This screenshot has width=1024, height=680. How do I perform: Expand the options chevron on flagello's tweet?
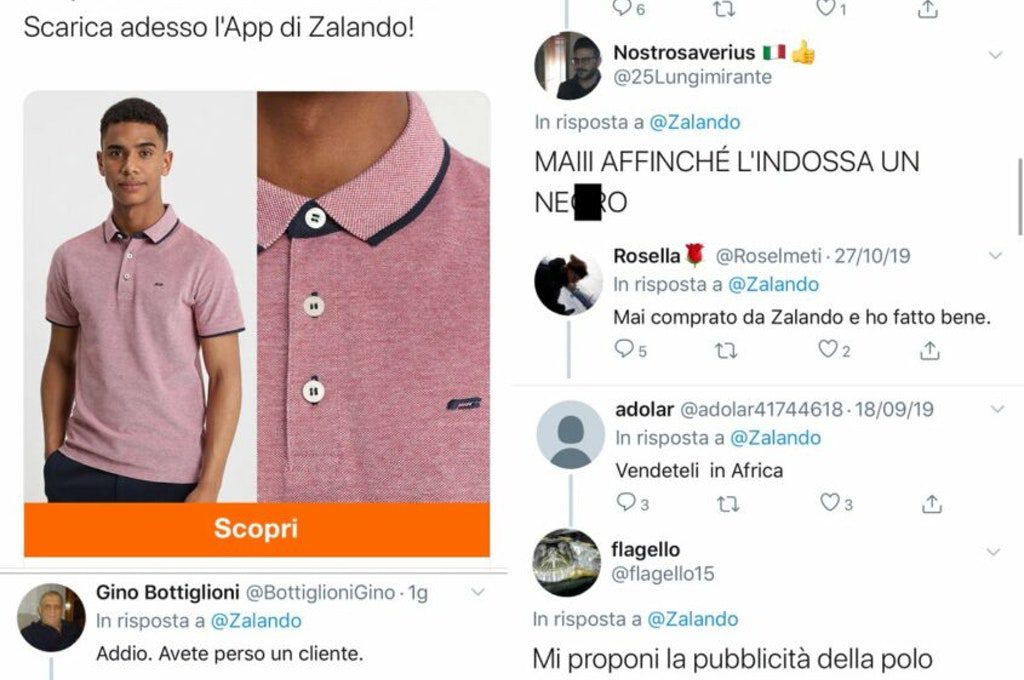(993, 552)
